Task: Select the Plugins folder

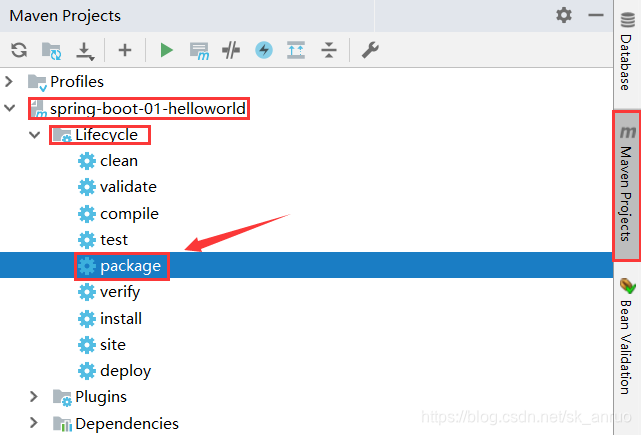Action: point(90,397)
